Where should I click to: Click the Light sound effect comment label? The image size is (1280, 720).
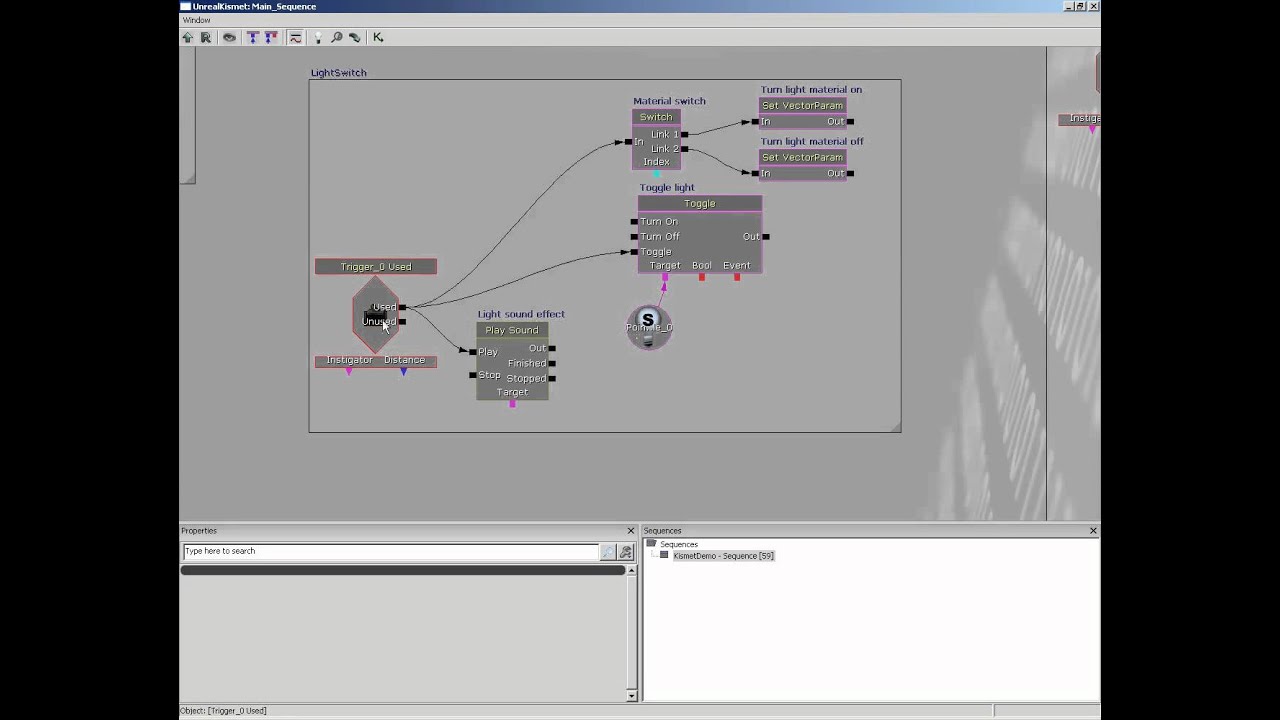point(521,314)
